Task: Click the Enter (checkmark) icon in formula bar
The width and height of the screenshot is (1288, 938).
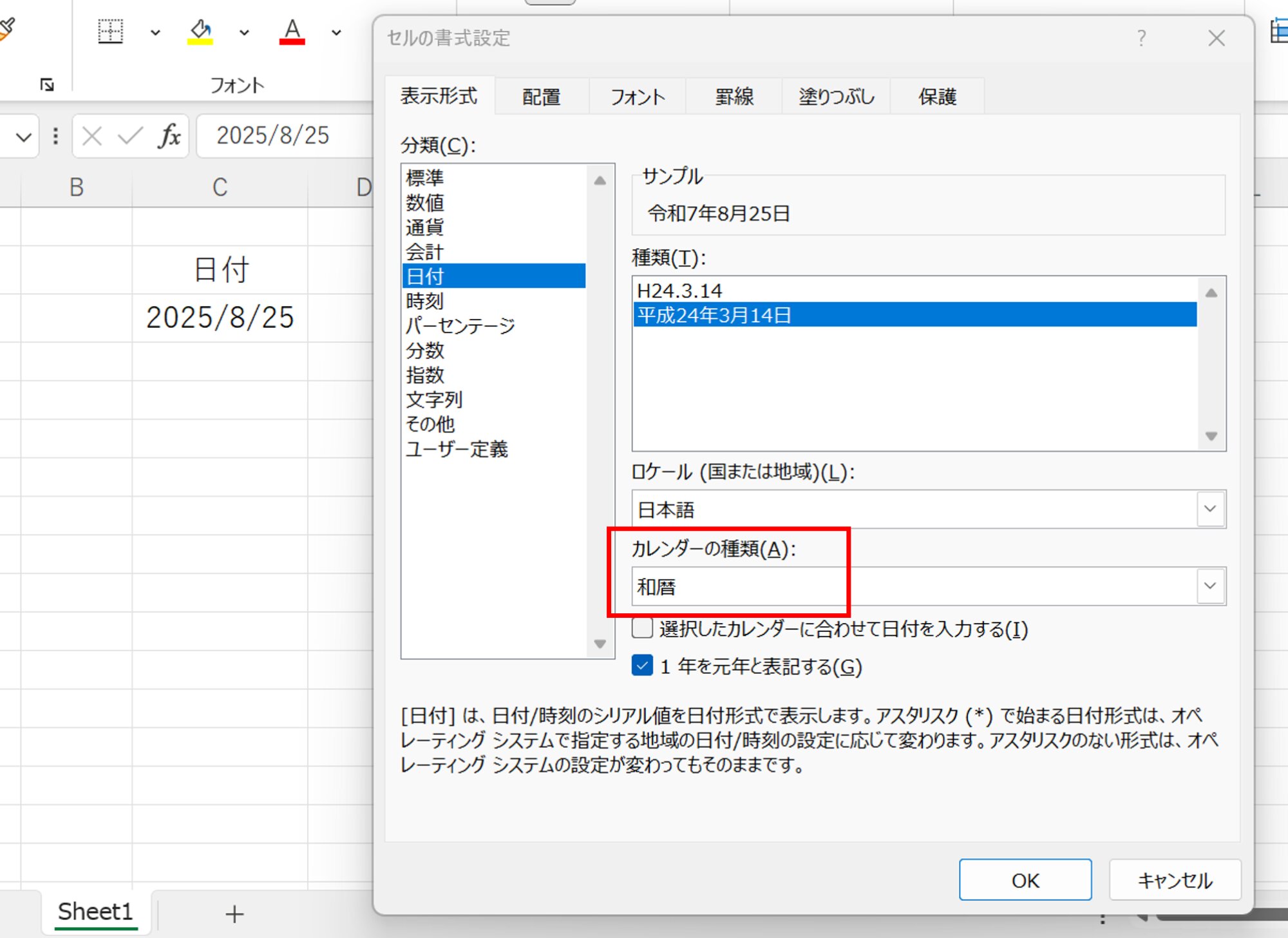Action: point(129,136)
